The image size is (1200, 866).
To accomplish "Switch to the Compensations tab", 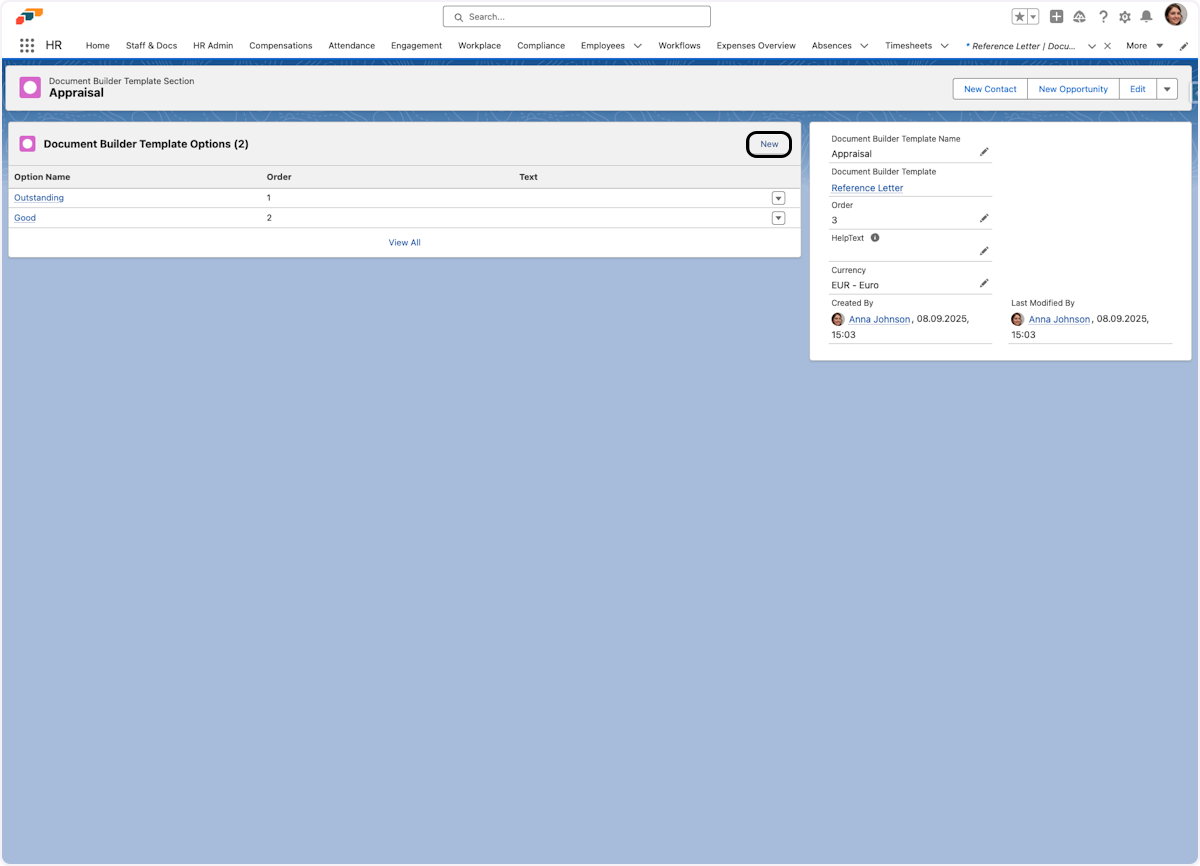I will pyautogui.click(x=280, y=46).
